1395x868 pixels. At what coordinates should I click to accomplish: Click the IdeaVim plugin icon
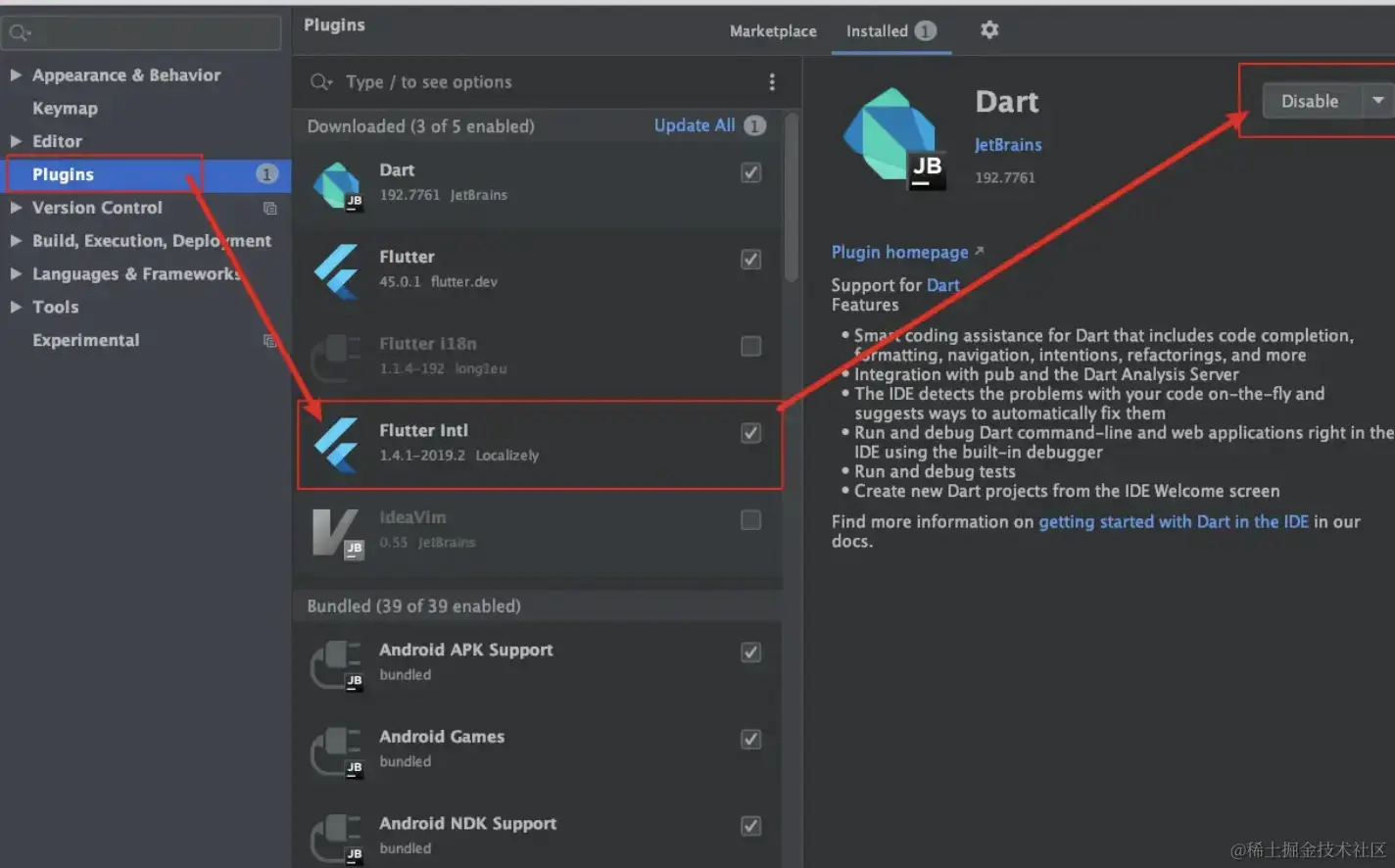click(338, 533)
